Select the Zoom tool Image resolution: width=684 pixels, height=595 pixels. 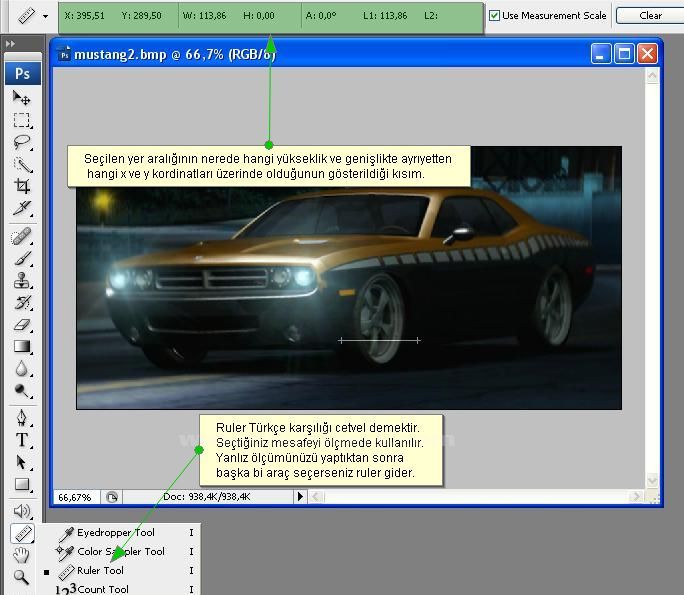point(21,577)
